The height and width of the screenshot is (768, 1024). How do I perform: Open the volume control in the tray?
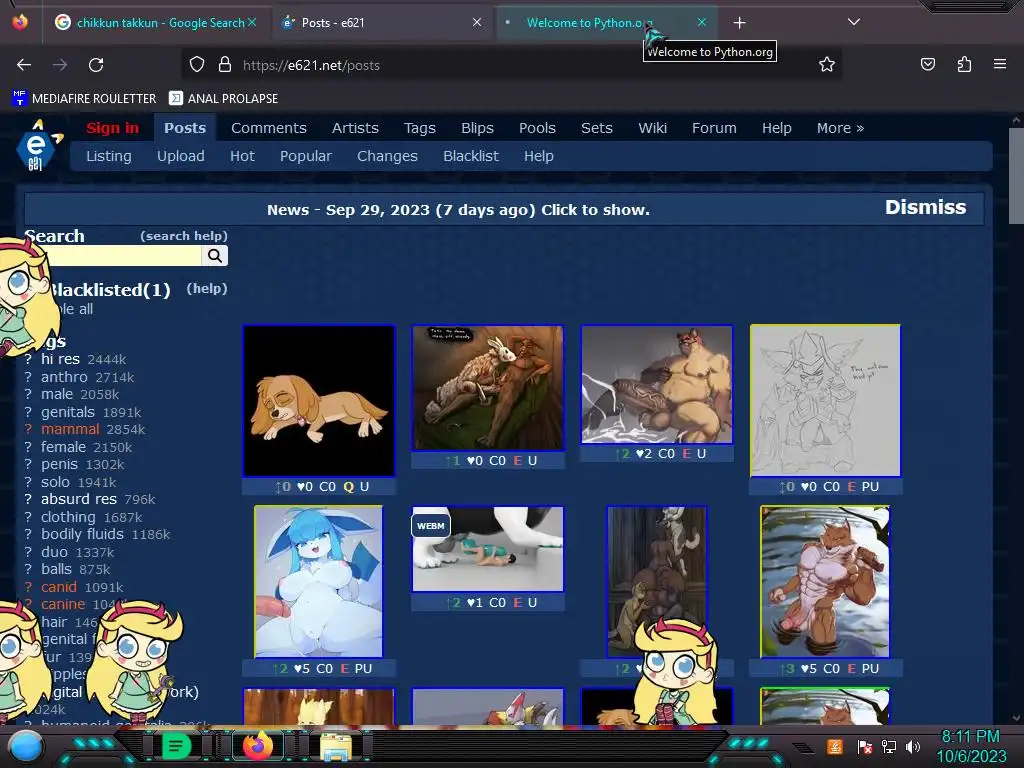tap(913, 746)
